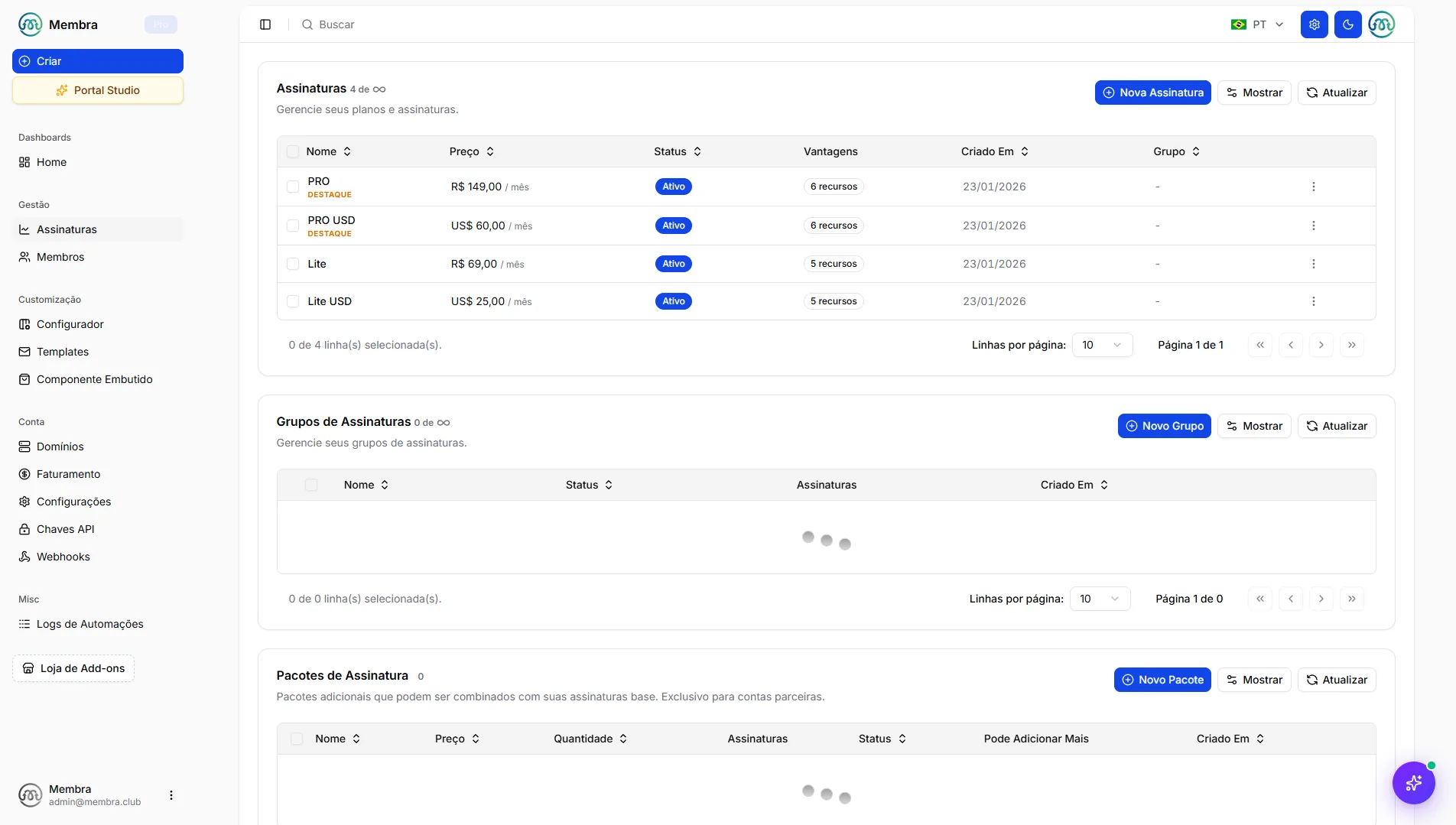Screen dimensions: 1456x825
Task: Open account options menu beside admin@membra.club
Action: [171, 795]
